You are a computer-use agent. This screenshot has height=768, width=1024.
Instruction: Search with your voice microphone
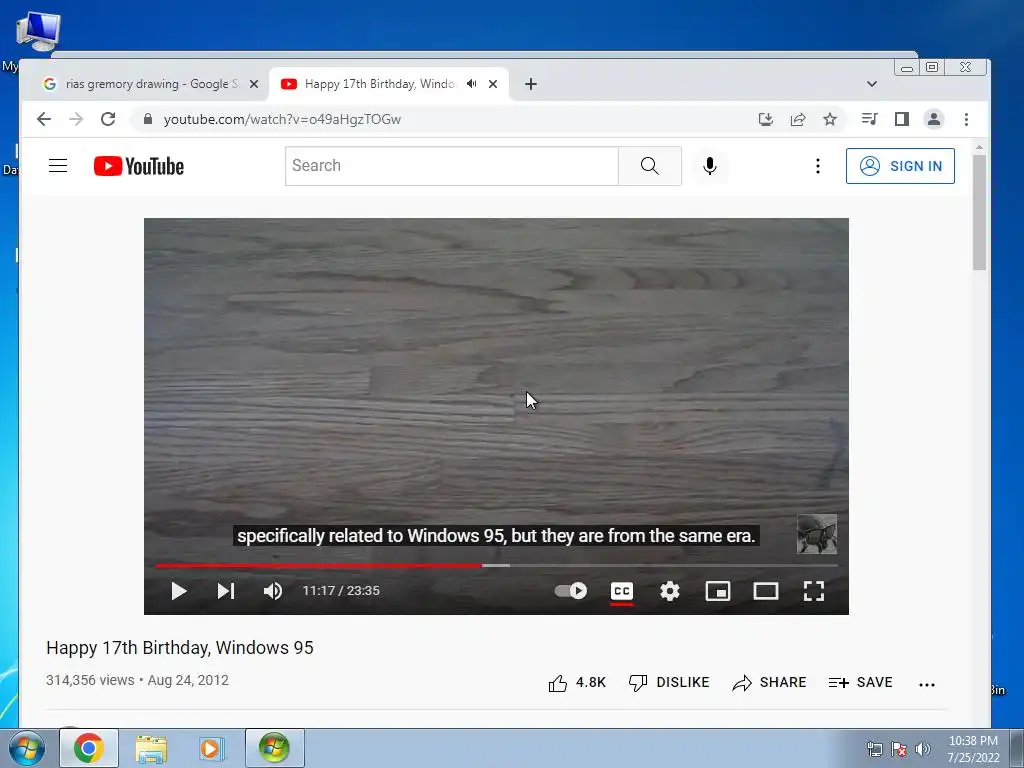(x=710, y=166)
